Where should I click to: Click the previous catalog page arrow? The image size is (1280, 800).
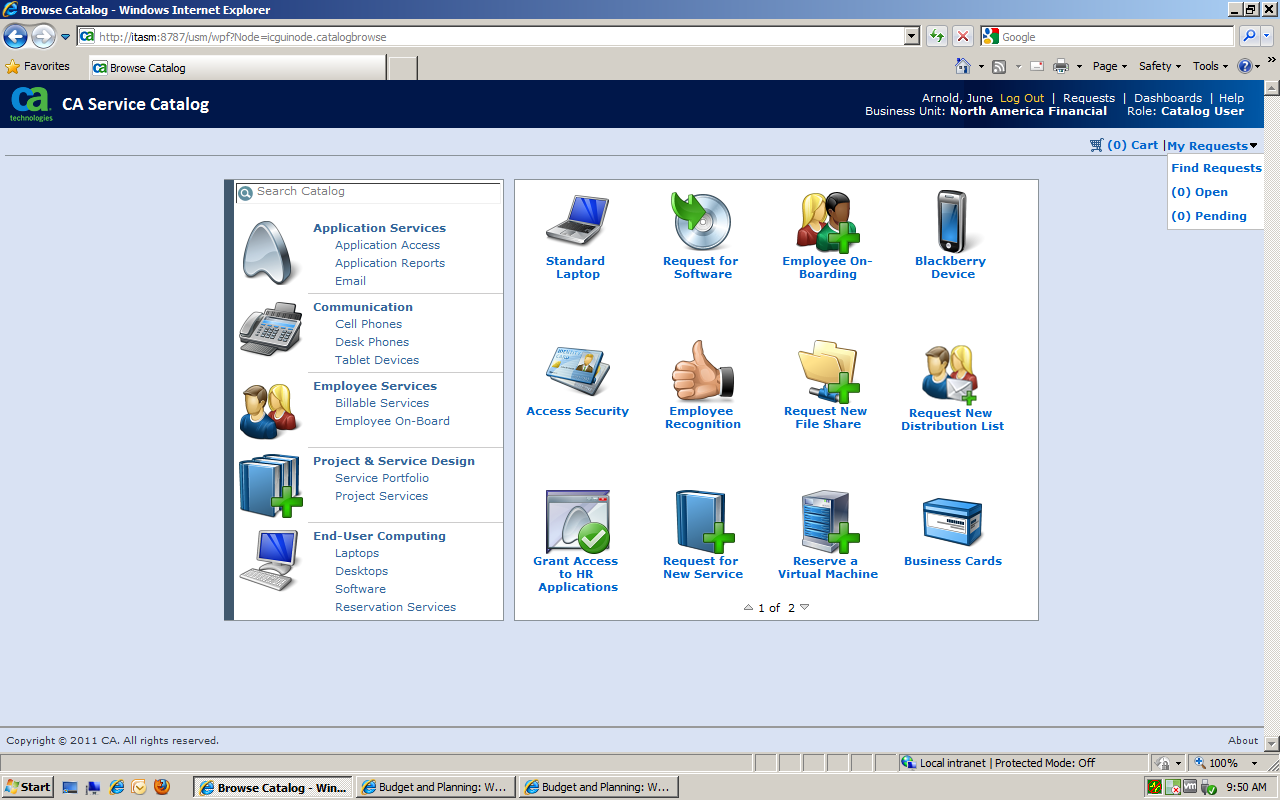point(749,607)
